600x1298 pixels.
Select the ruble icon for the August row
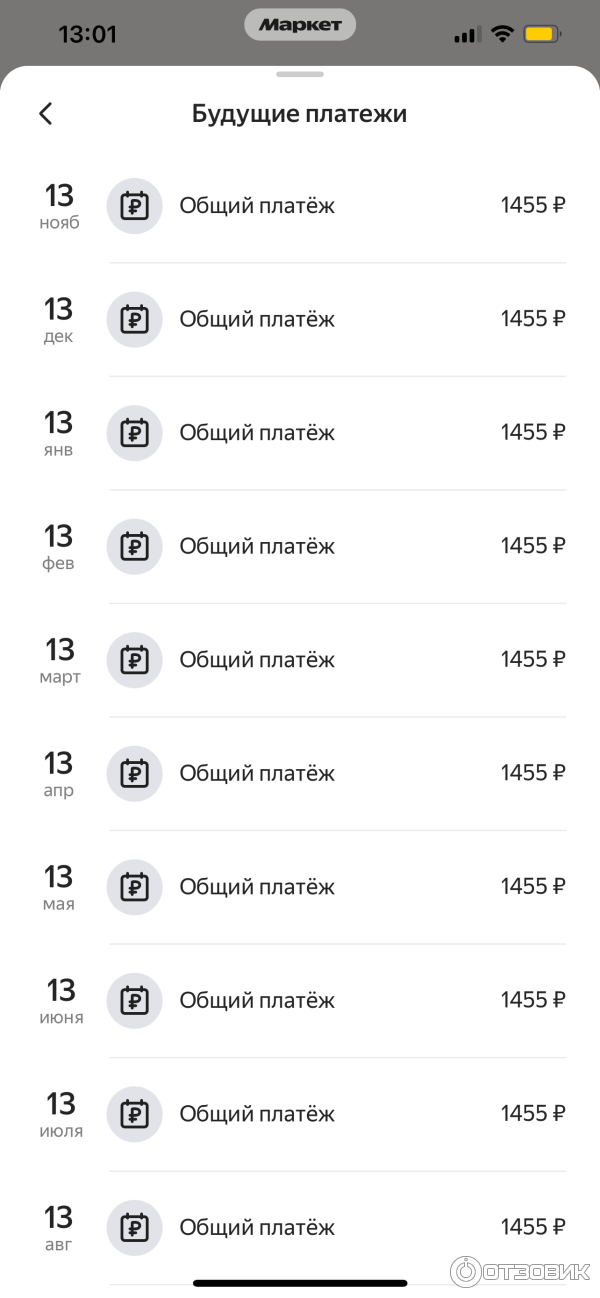click(134, 1228)
